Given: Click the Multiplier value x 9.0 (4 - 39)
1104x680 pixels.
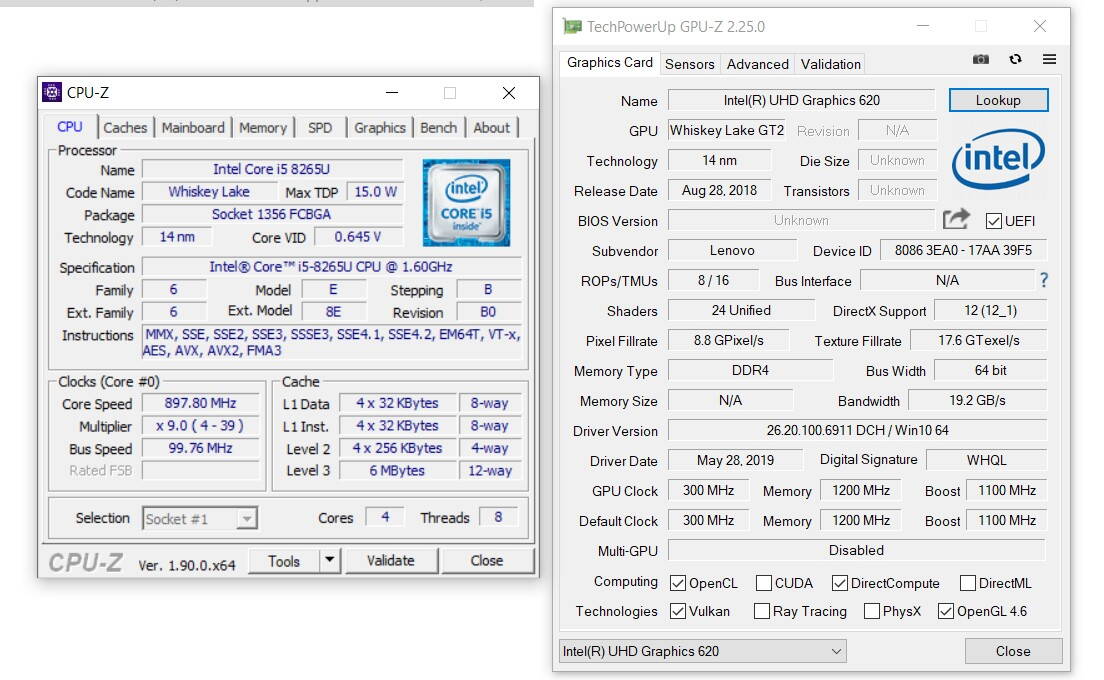Looking at the screenshot, I should point(201,426).
